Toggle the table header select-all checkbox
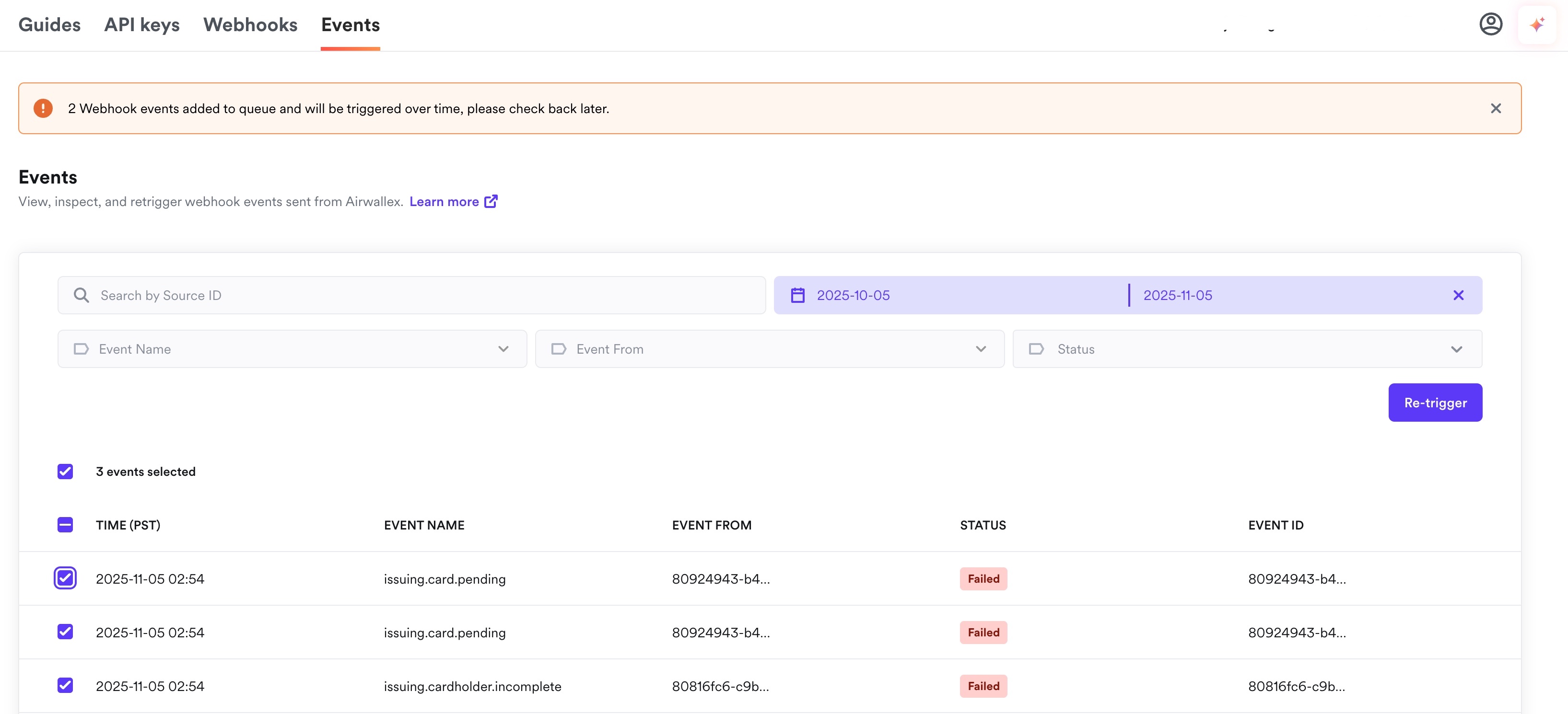This screenshot has width=1568, height=714. tap(65, 525)
